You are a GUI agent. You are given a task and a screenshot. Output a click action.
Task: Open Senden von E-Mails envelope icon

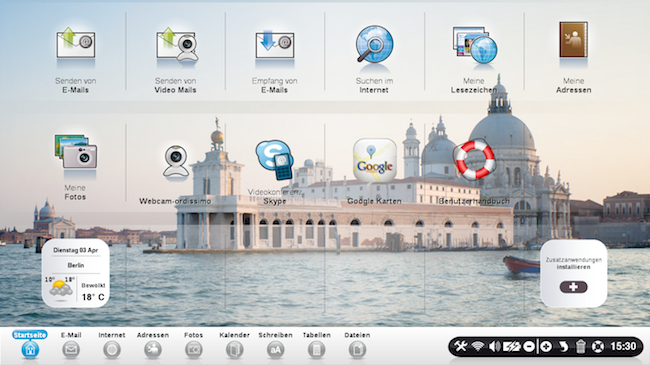76,42
